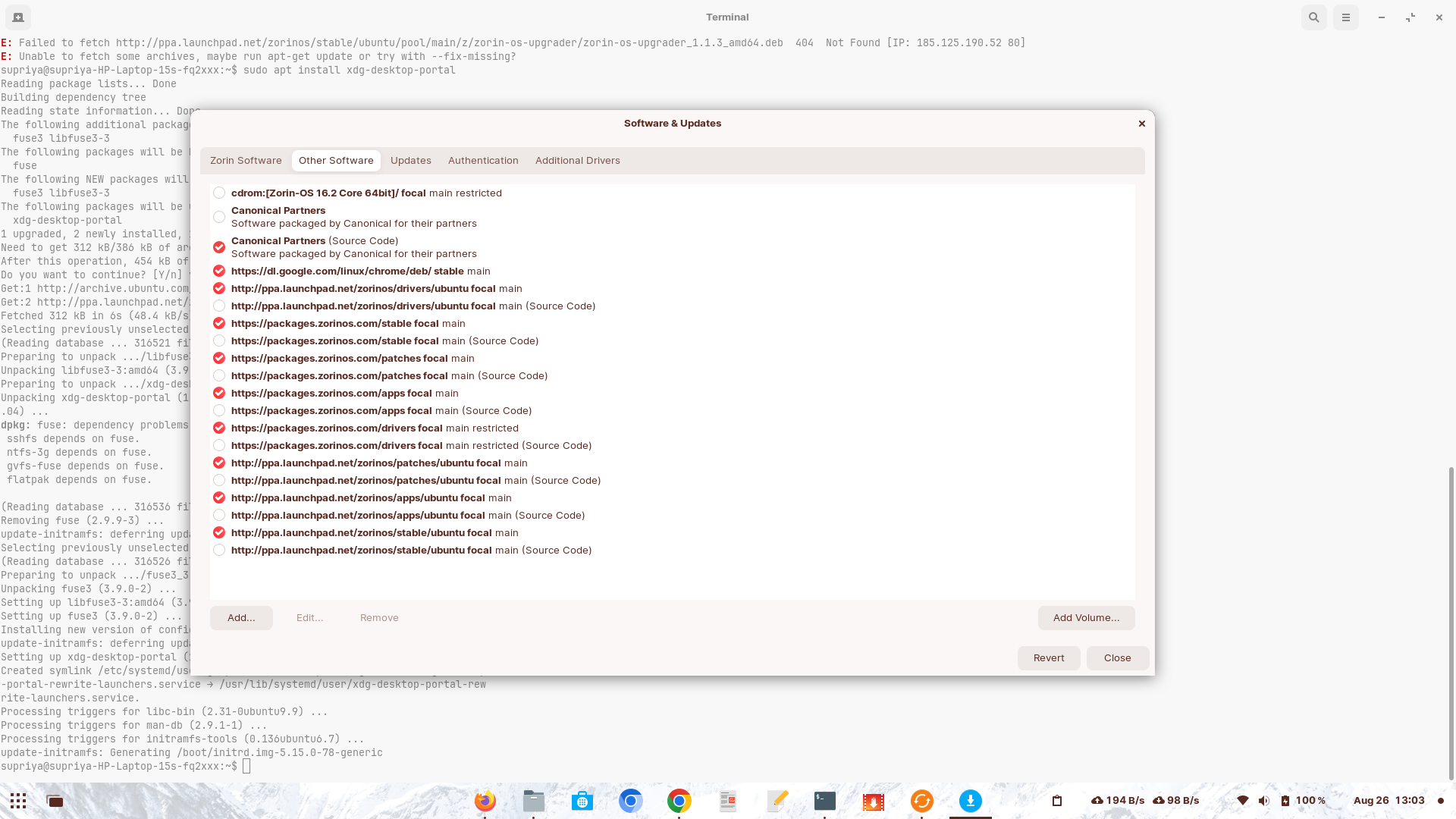Click the 194 B/s upload speed indicator
Viewport: 1456px width, 819px height.
pos(1118,801)
